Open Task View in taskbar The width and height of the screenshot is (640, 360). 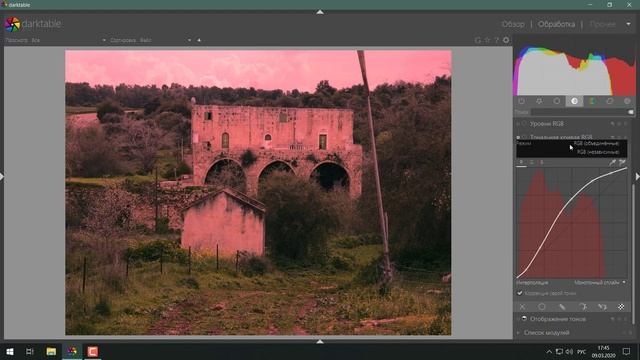[x=29, y=351]
